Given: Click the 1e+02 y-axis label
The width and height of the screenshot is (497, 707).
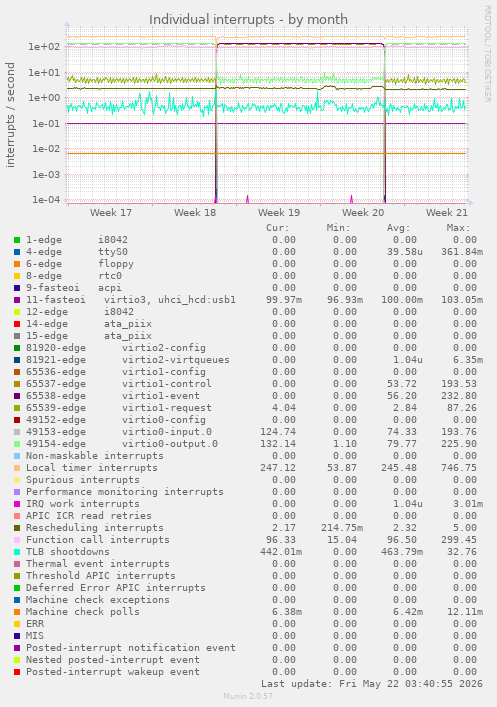Looking at the screenshot, I should [44, 46].
